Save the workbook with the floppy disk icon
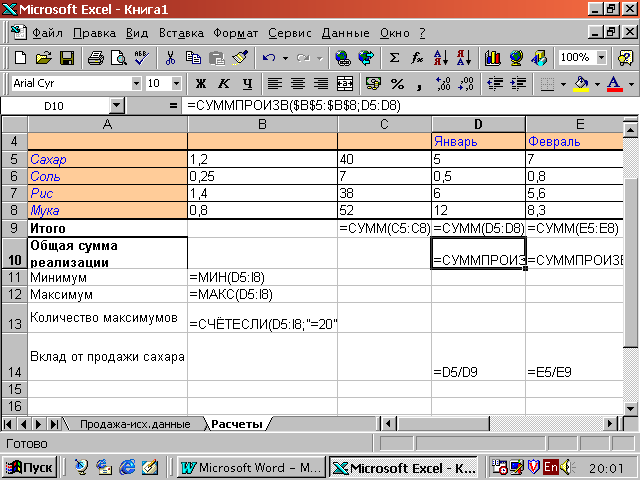The image size is (640, 480). (x=67, y=58)
